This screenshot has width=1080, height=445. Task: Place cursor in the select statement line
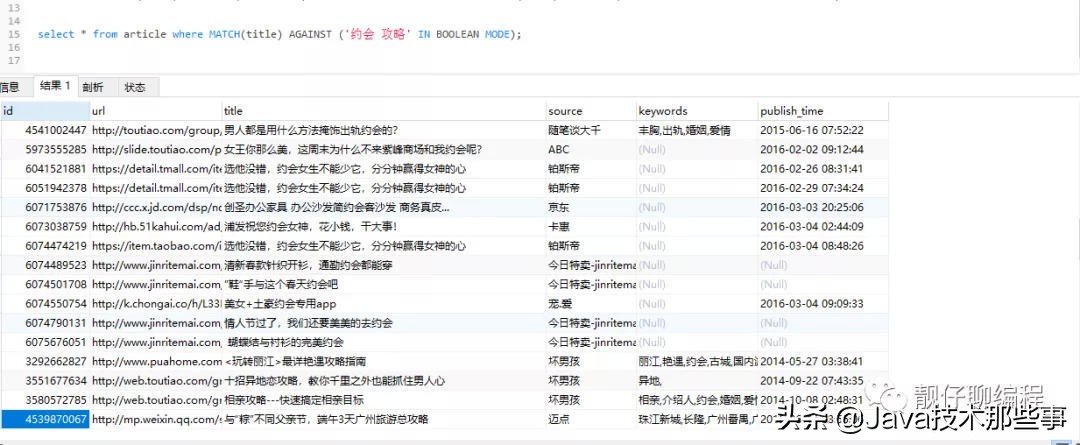(x=280, y=34)
